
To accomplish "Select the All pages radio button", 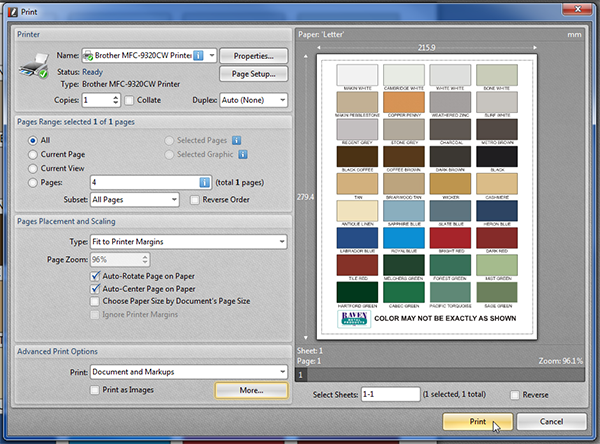I will tap(33, 140).
